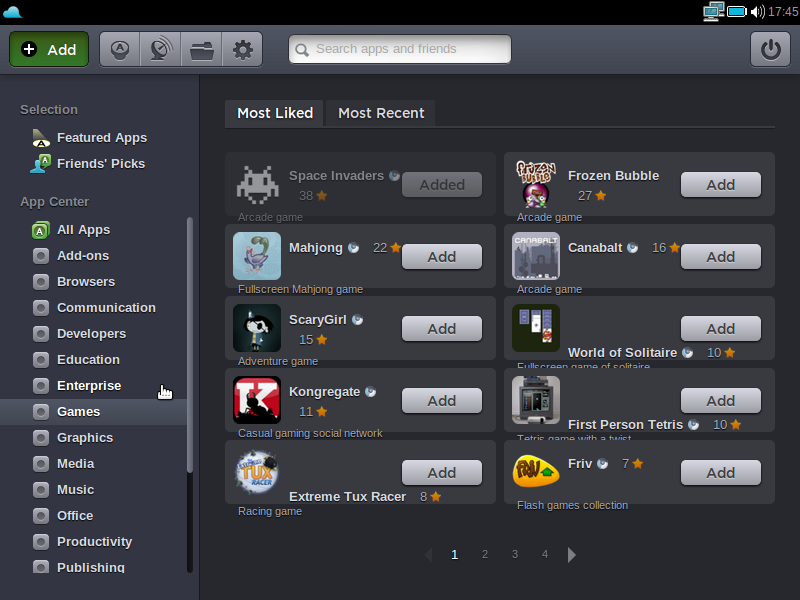Open the folder files icon in toolbar

(x=201, y=49)
